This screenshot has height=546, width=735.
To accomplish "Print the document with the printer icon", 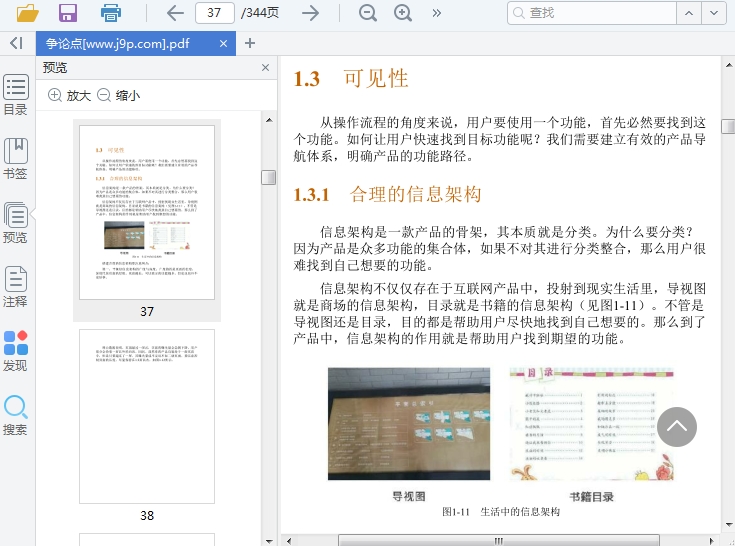I will tap(111, 13).
